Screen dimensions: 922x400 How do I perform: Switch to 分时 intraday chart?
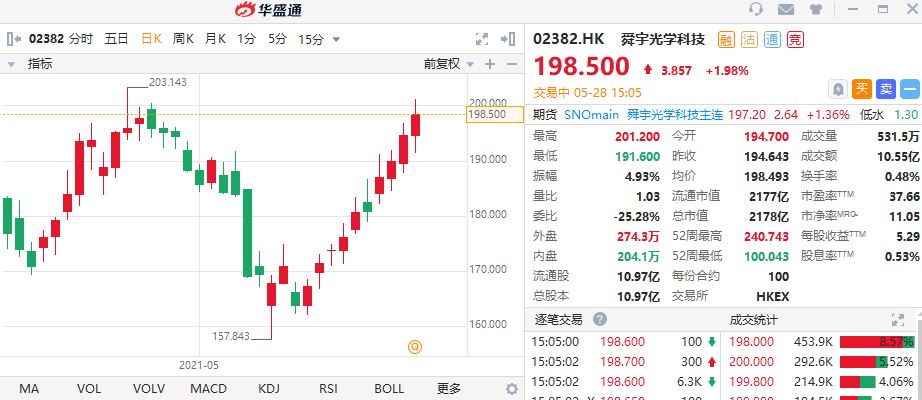click(x=81, y=39)
